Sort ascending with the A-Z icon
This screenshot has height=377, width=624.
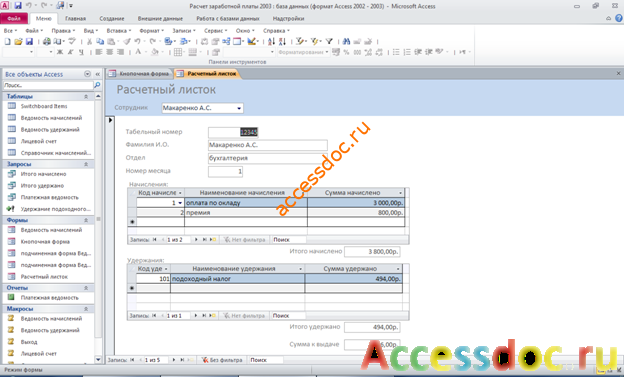271,41
